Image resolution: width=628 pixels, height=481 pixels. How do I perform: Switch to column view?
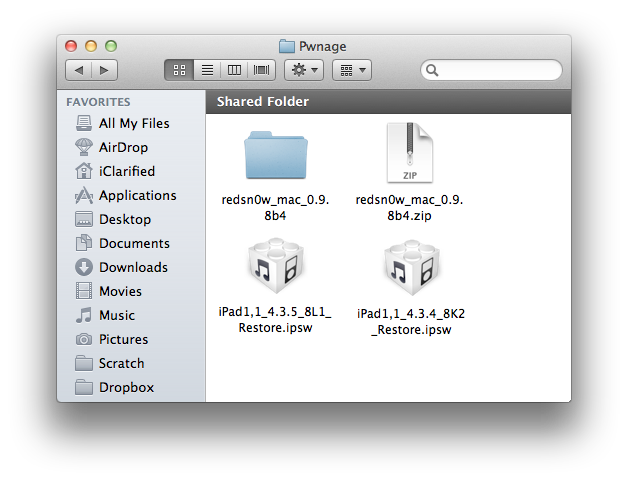click(x=234, y=70)
